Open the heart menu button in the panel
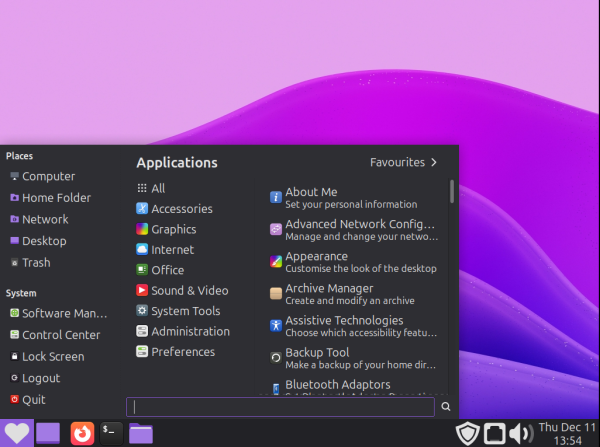The image size is (600, 447). [x=17, y=433]
